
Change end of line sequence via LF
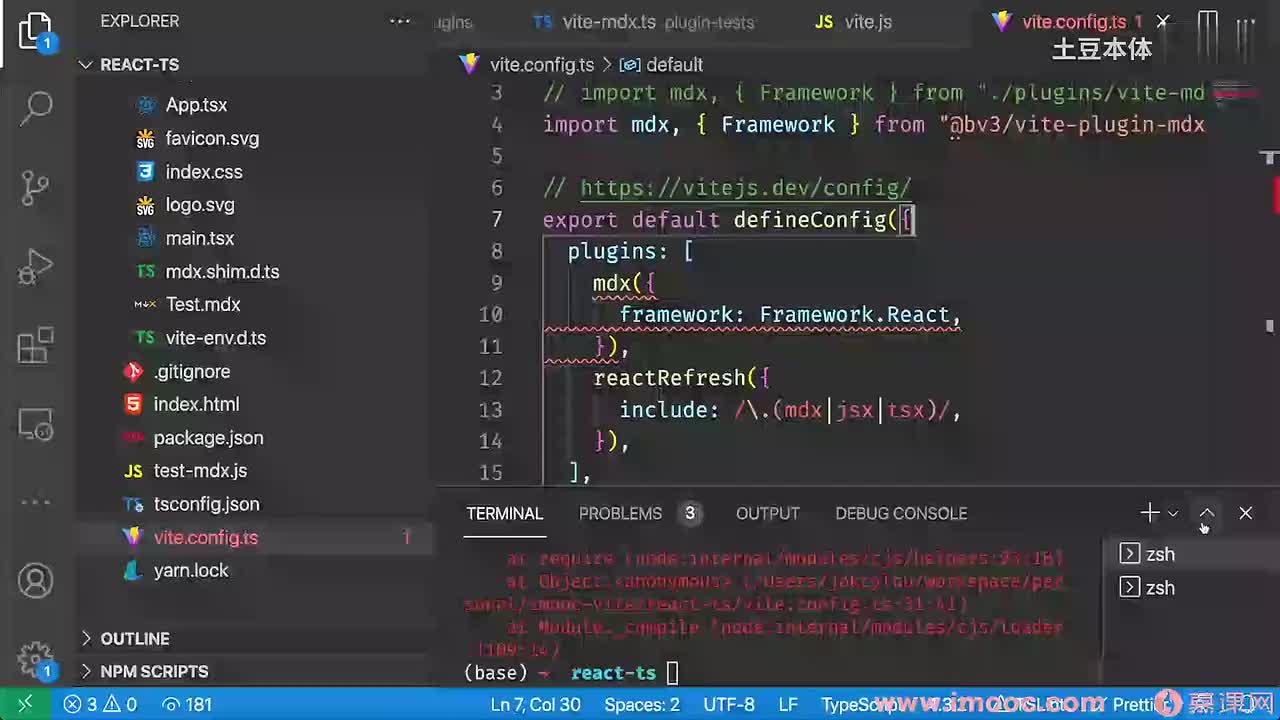(x=788, y=704)
